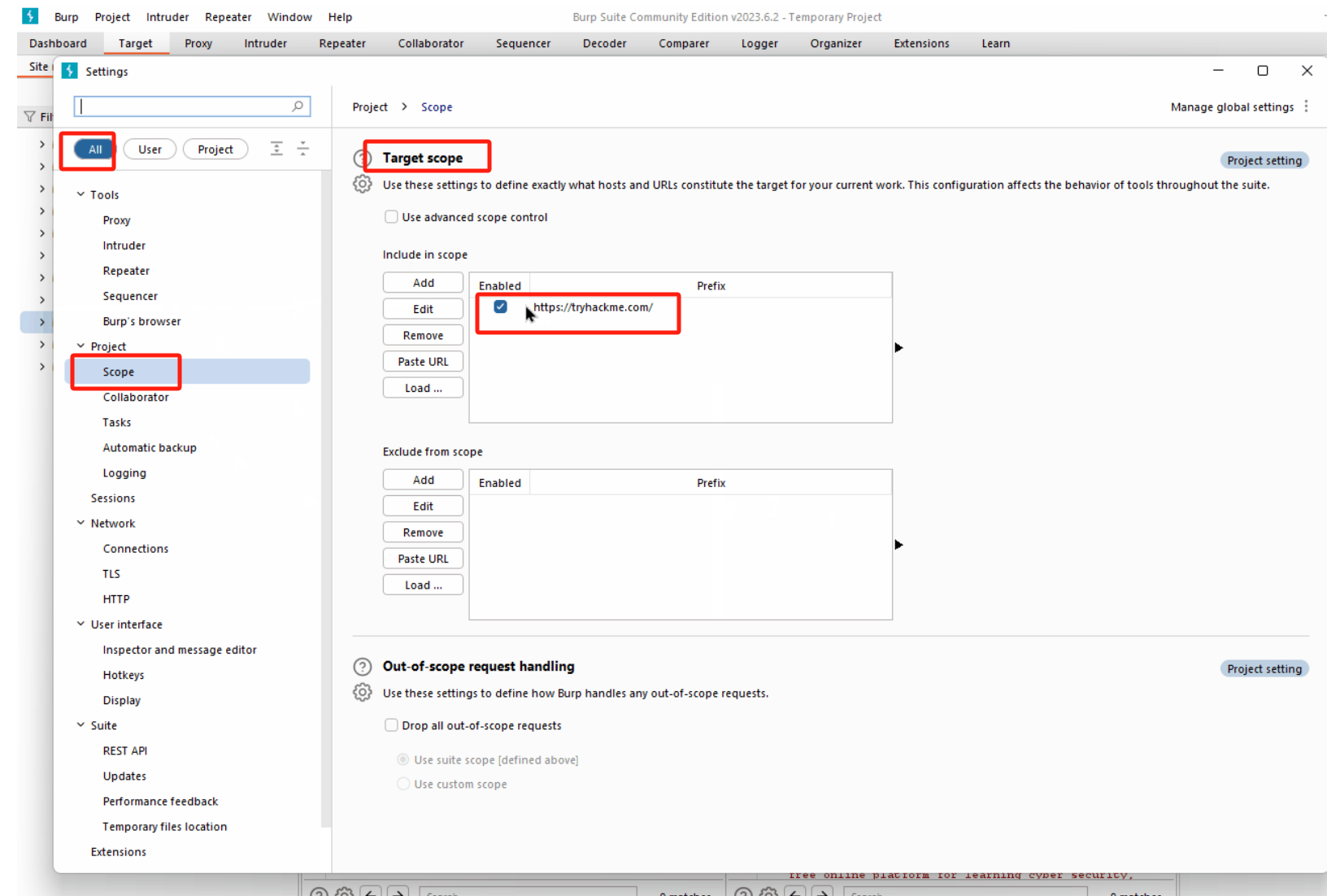Collapse the Tools tree section

coord(80,194)
